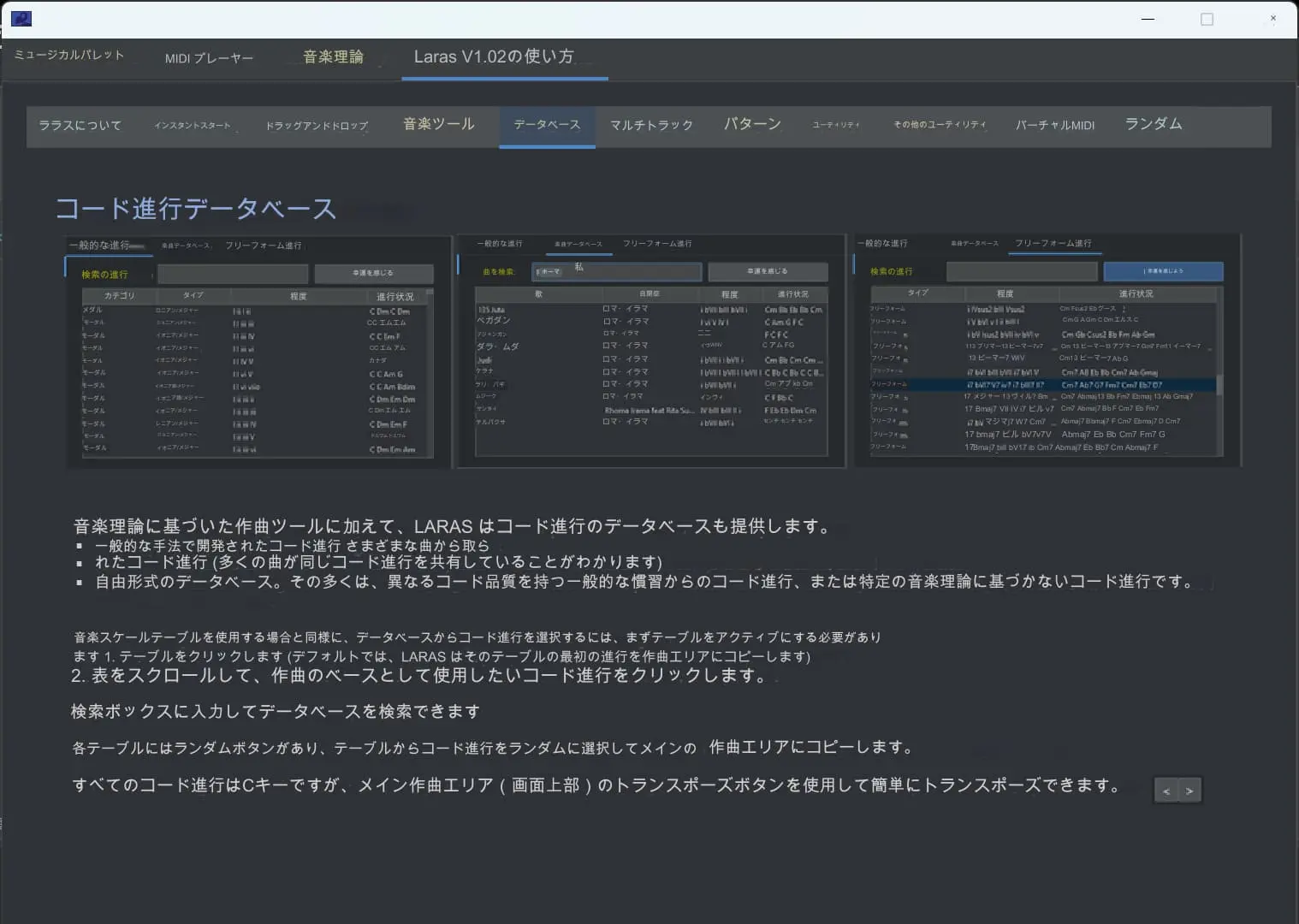Viewport: 1299px width, 924px height.
Task: Click the コード進行データベース heading
Action: pos(196,209)
